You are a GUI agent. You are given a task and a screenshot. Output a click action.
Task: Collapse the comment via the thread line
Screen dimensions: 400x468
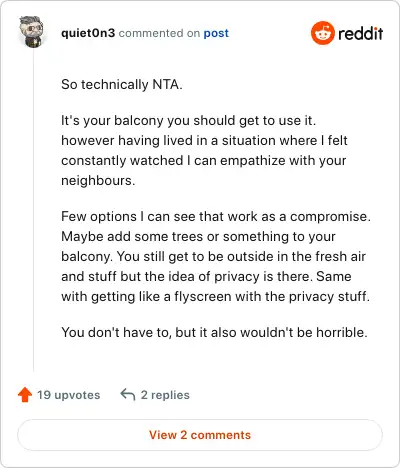pyautogui.click(x=33, y=210)
